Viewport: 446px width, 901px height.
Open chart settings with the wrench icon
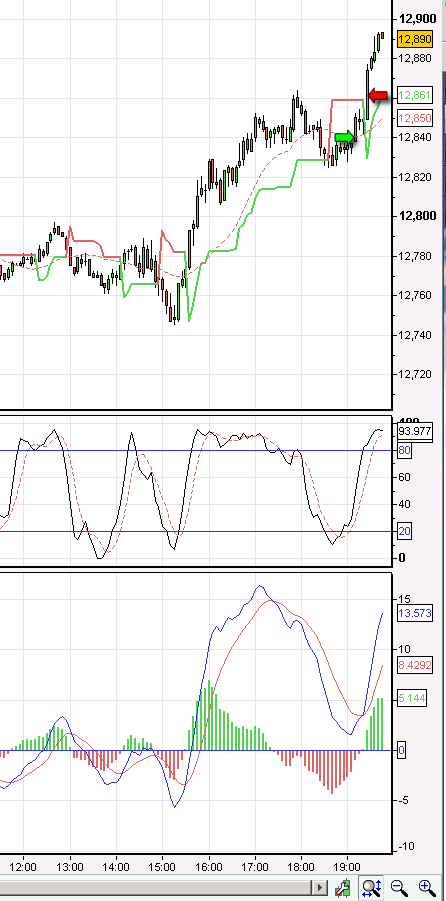pyautogui.click(x=343, y=888)
